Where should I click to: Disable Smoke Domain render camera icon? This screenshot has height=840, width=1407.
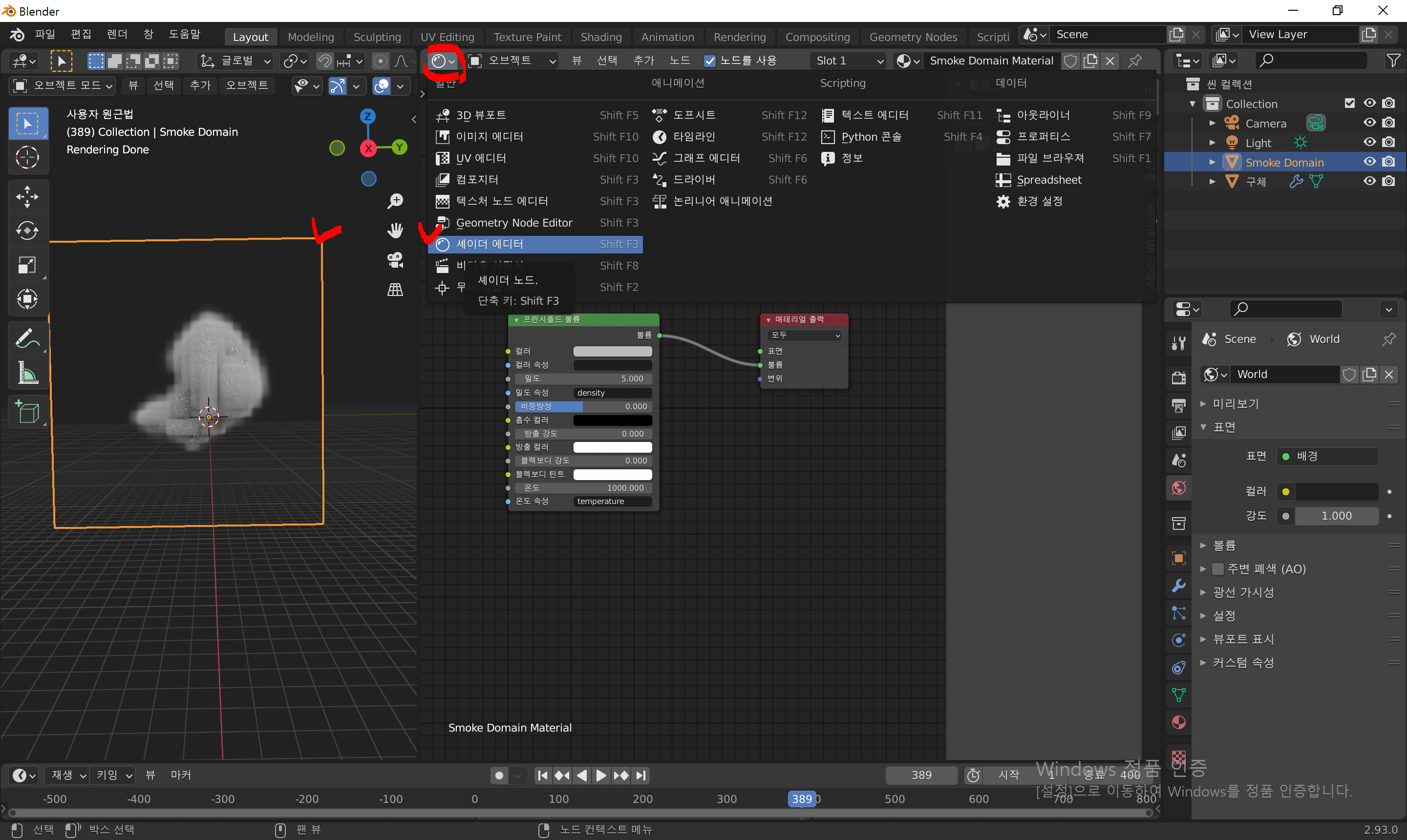pos(1389,162)
